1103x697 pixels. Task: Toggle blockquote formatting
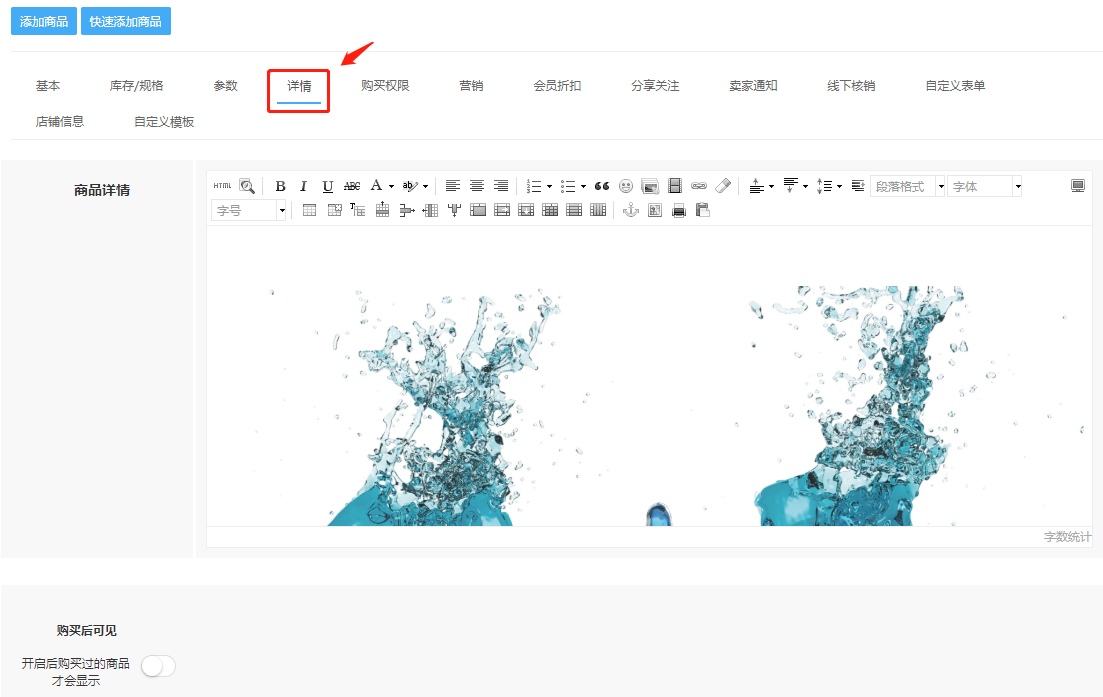(x=601, y=186)
